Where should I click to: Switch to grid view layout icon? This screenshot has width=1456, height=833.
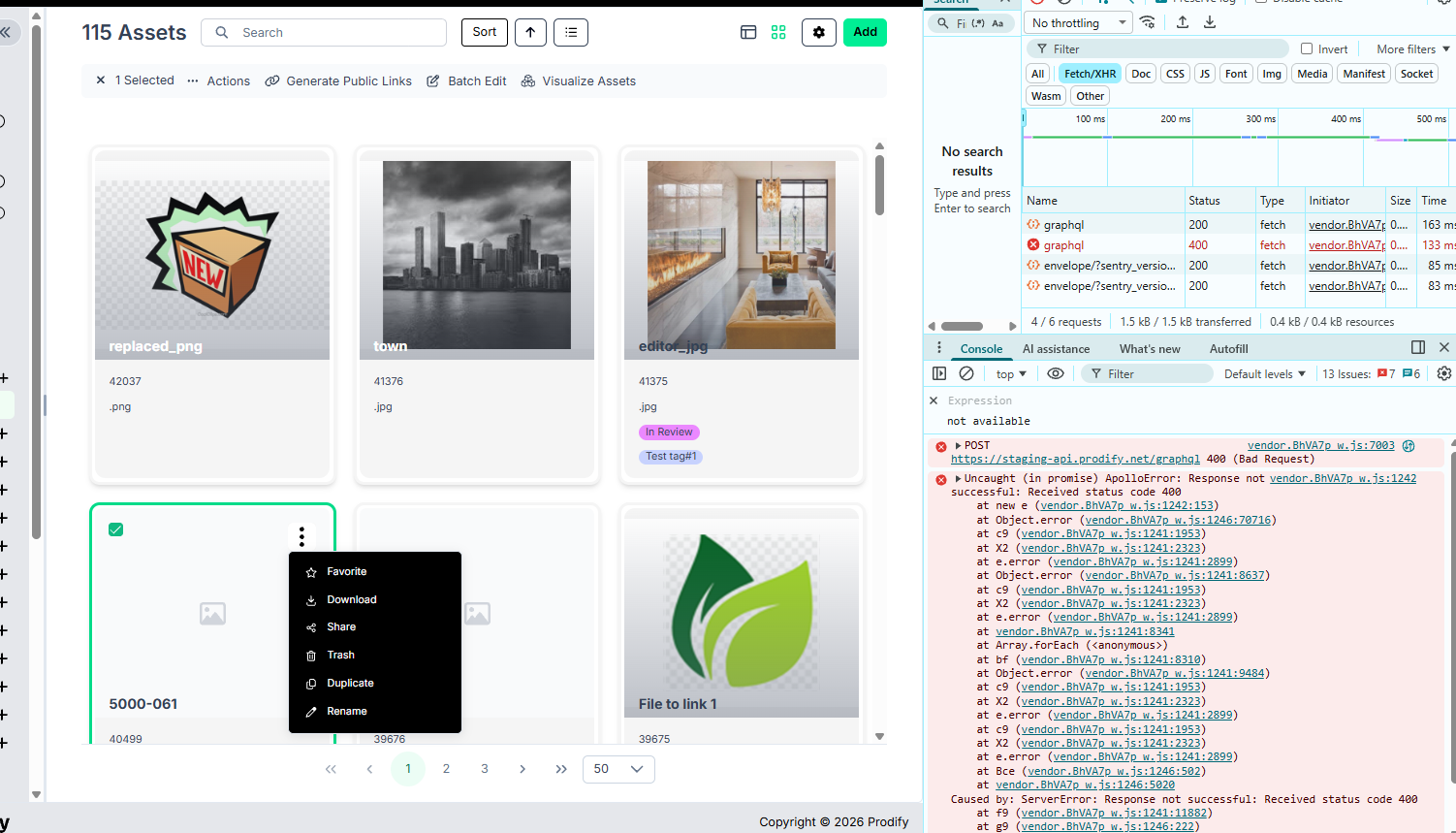[778, 32]
